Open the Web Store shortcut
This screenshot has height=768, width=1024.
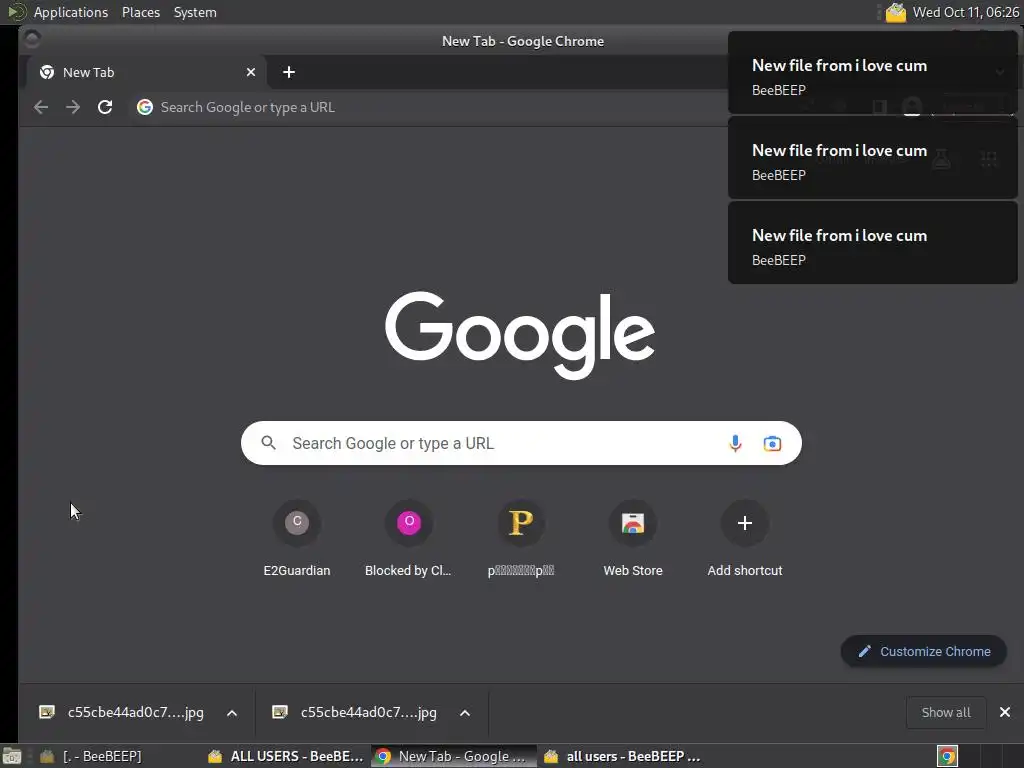pyautogui.click(x=633, y=538)
